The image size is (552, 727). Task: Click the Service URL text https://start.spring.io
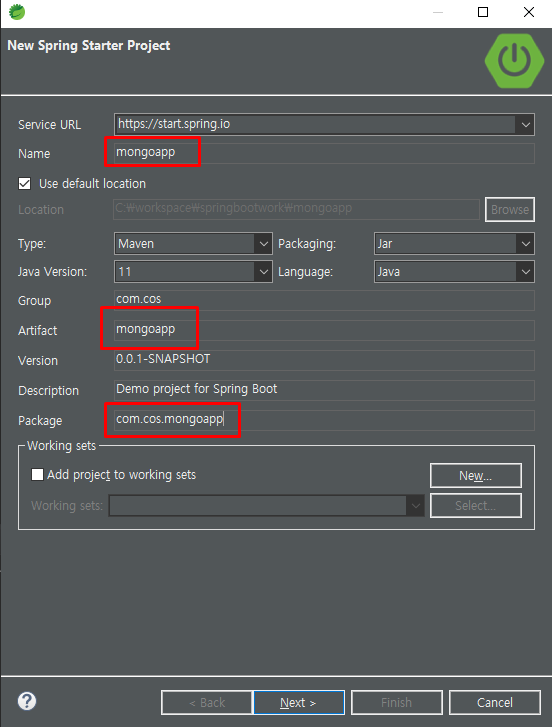pyautogui.click(x=174, y=124)
